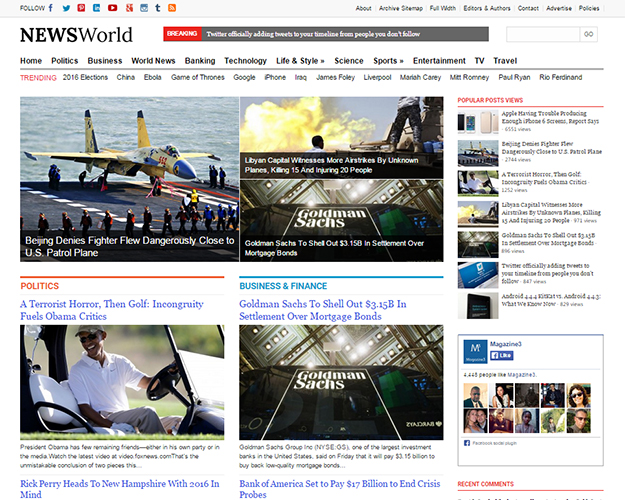Click the Facebook Like button for Magazine3
625x500 pixels.
[x=501, y=355]
